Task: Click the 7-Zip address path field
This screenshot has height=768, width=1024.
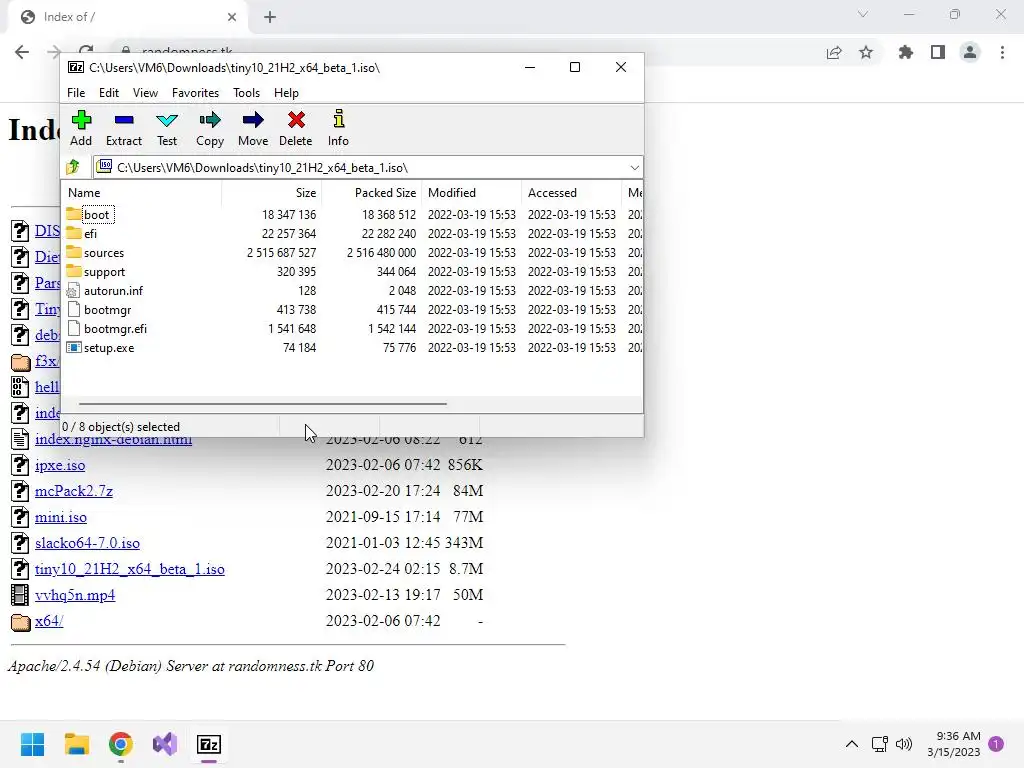Action: (368, 168)
